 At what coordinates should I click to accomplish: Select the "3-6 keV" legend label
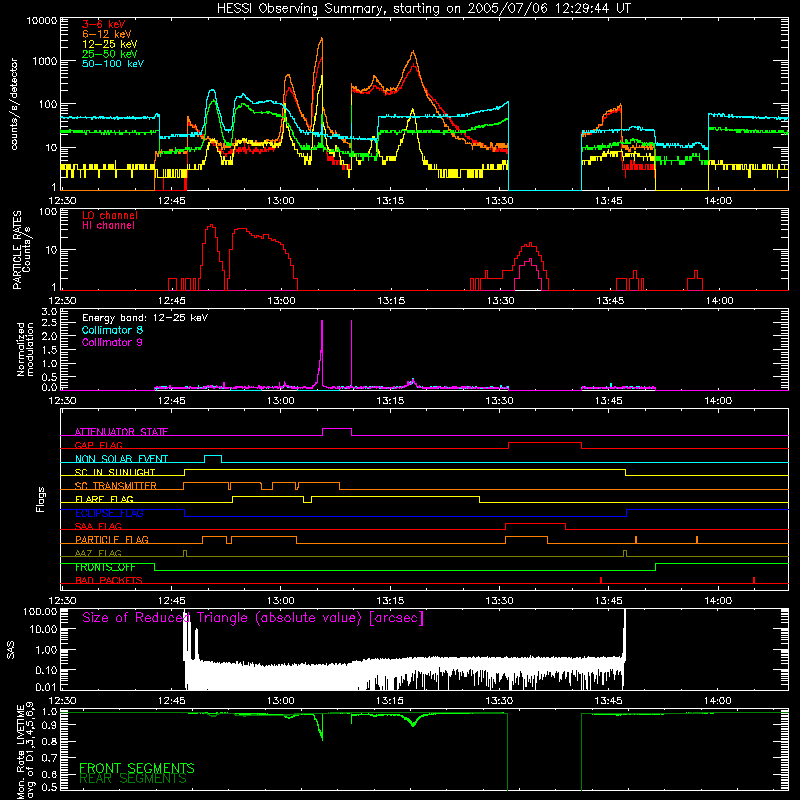pyautogui.click(x=103, y=24)
